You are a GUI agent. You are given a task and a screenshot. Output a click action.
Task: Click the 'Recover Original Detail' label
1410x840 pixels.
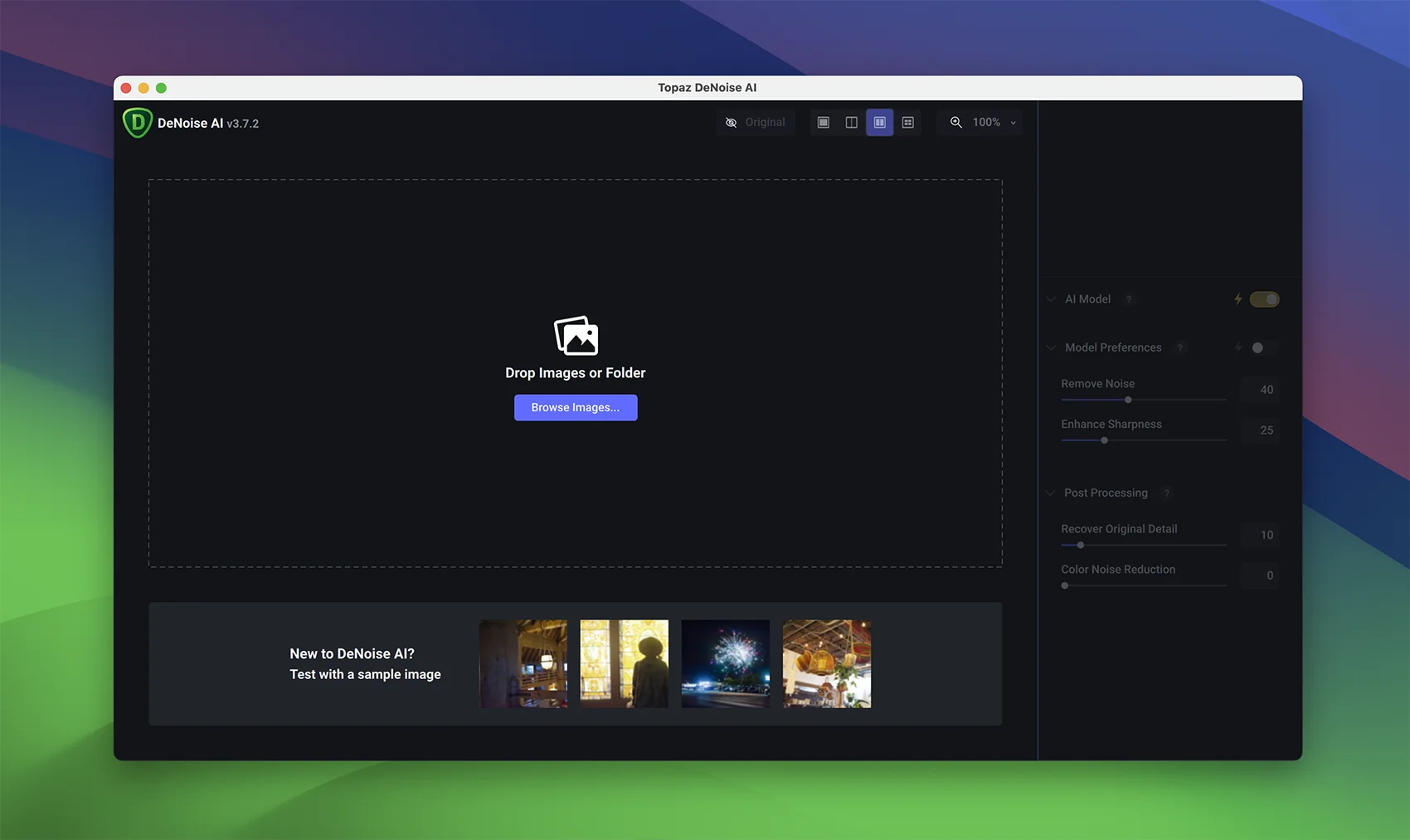point(1119,528)
